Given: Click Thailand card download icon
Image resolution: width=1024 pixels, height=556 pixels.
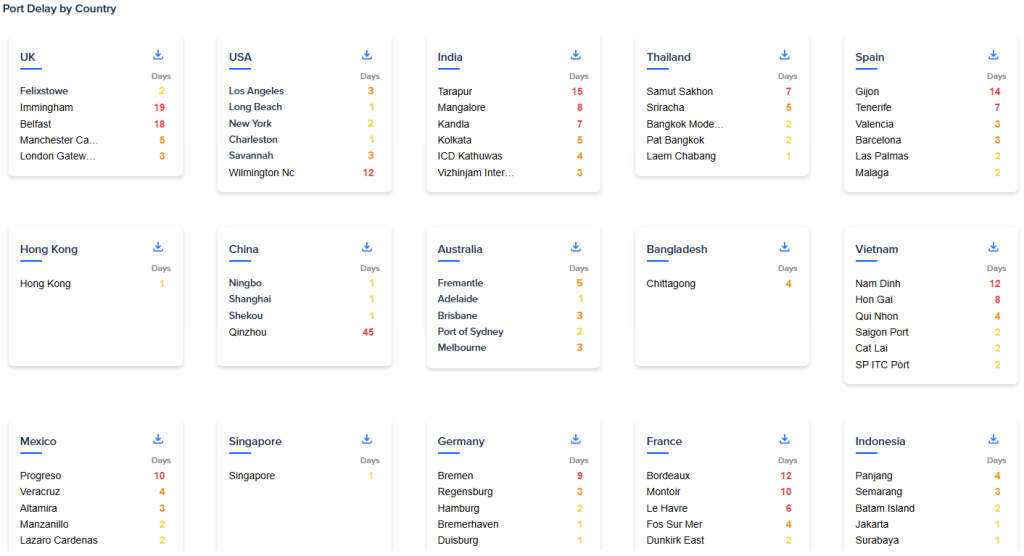Looking at the screenshot, I should [x=785, y=55].
